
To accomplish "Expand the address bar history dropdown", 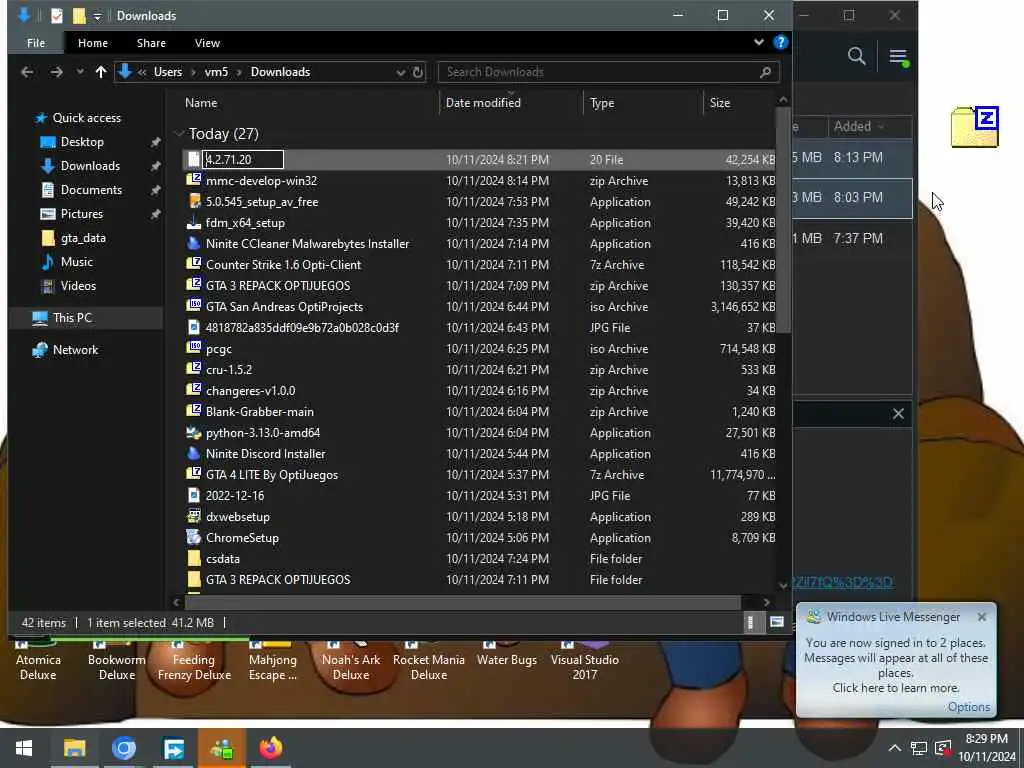I will tap(400, 72).
